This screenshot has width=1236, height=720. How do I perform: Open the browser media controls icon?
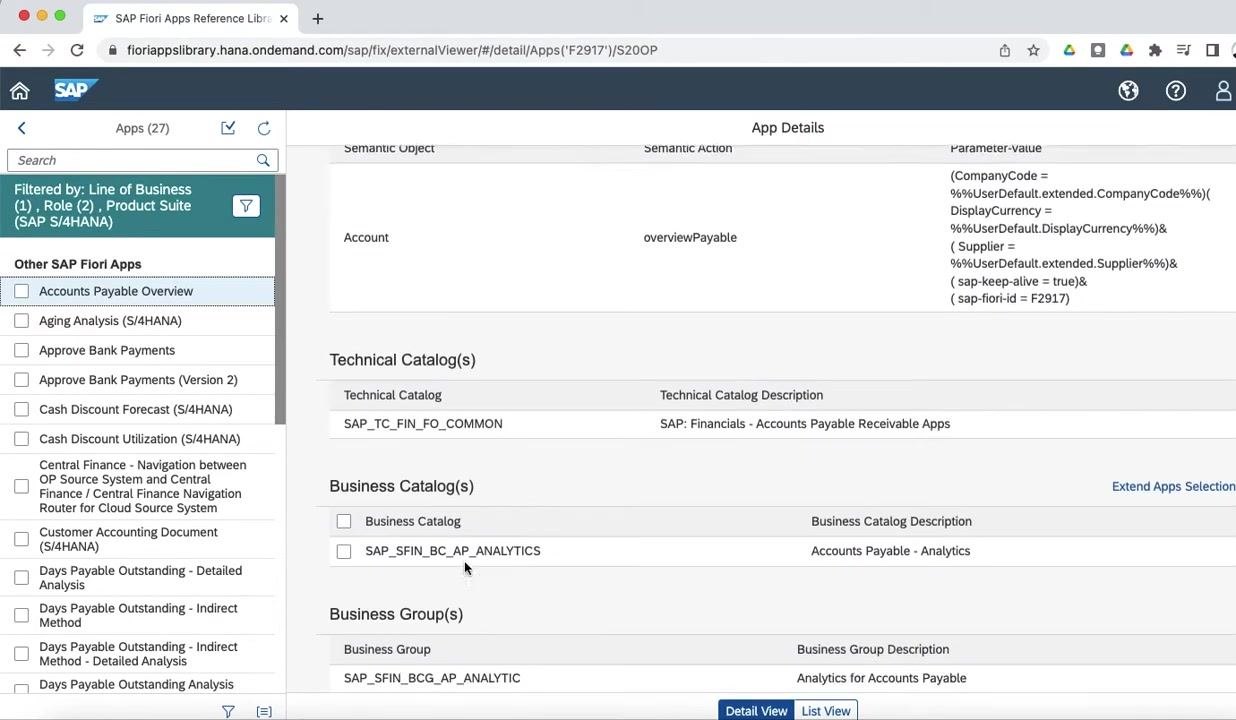click(x=1184, y=50)
